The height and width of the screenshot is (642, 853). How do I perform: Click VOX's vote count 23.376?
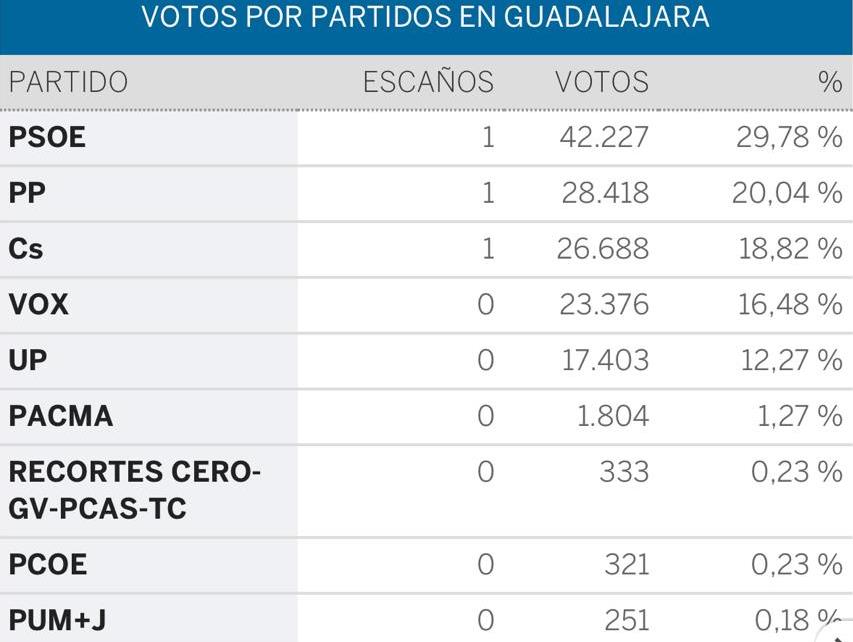tap(604, 305)
